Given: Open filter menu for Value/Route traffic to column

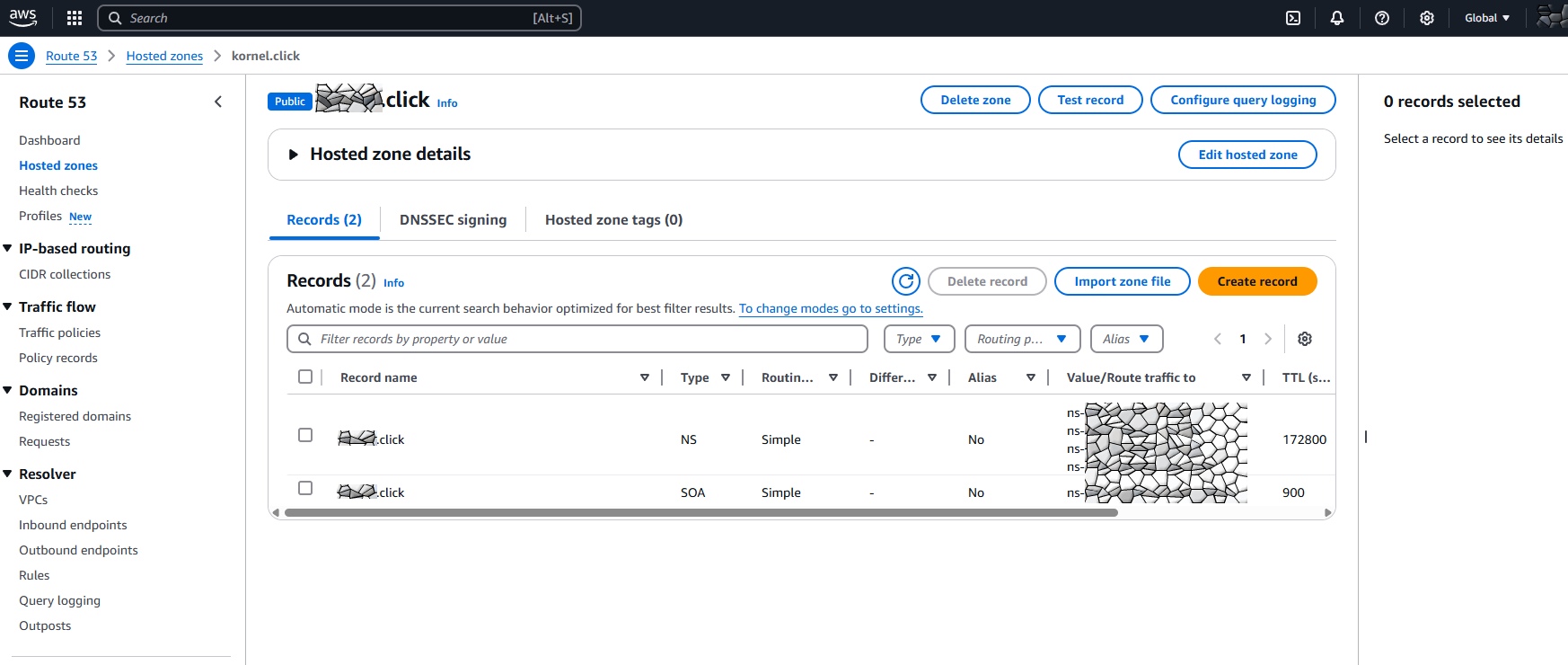Looking at the screenshot, I should pyautogui.click(x=1246, y=377).
